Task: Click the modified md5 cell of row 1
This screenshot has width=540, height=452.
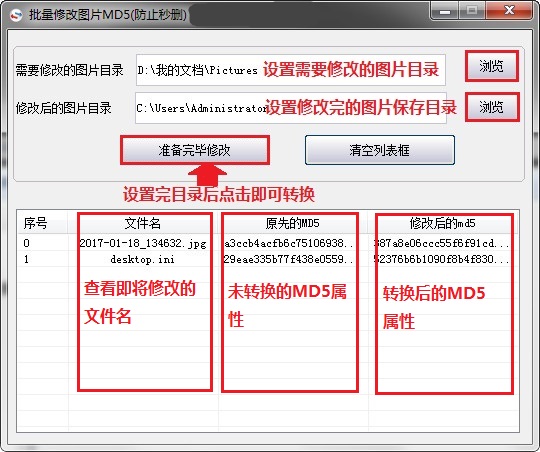Action: click(x=442, y=259)
